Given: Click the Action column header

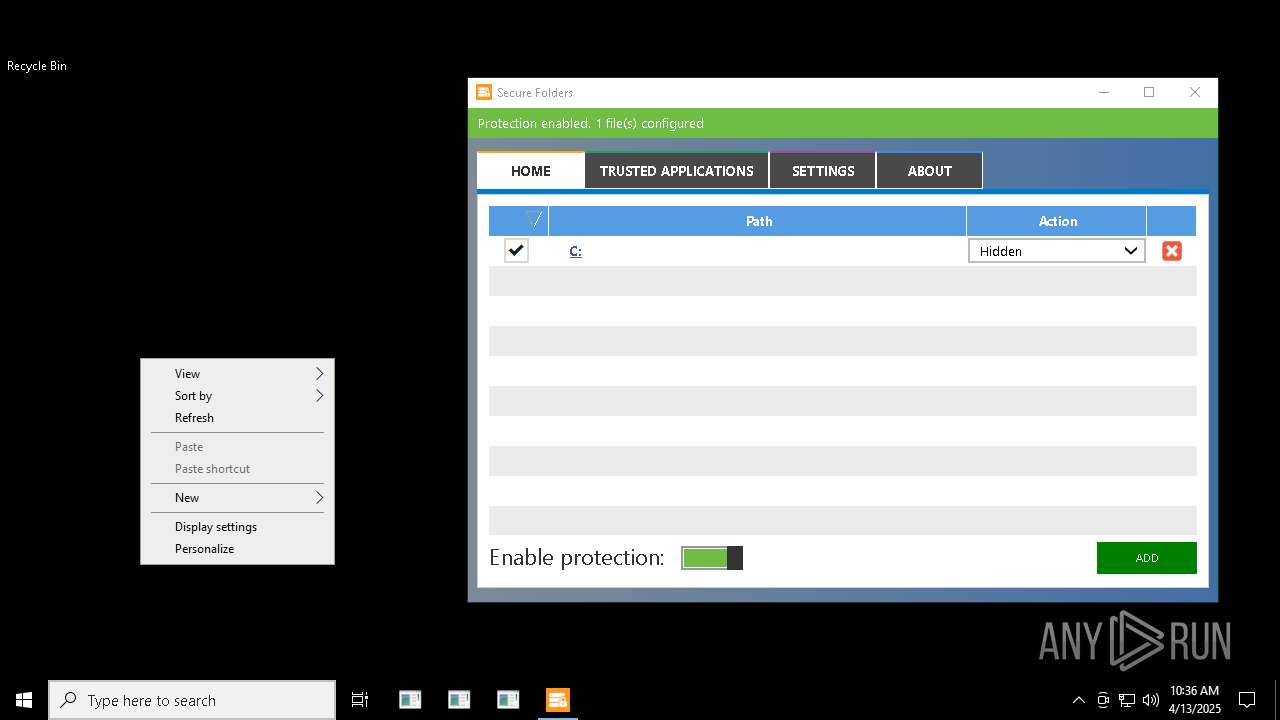Looking at the screenshot, I should coord(1057,221).
